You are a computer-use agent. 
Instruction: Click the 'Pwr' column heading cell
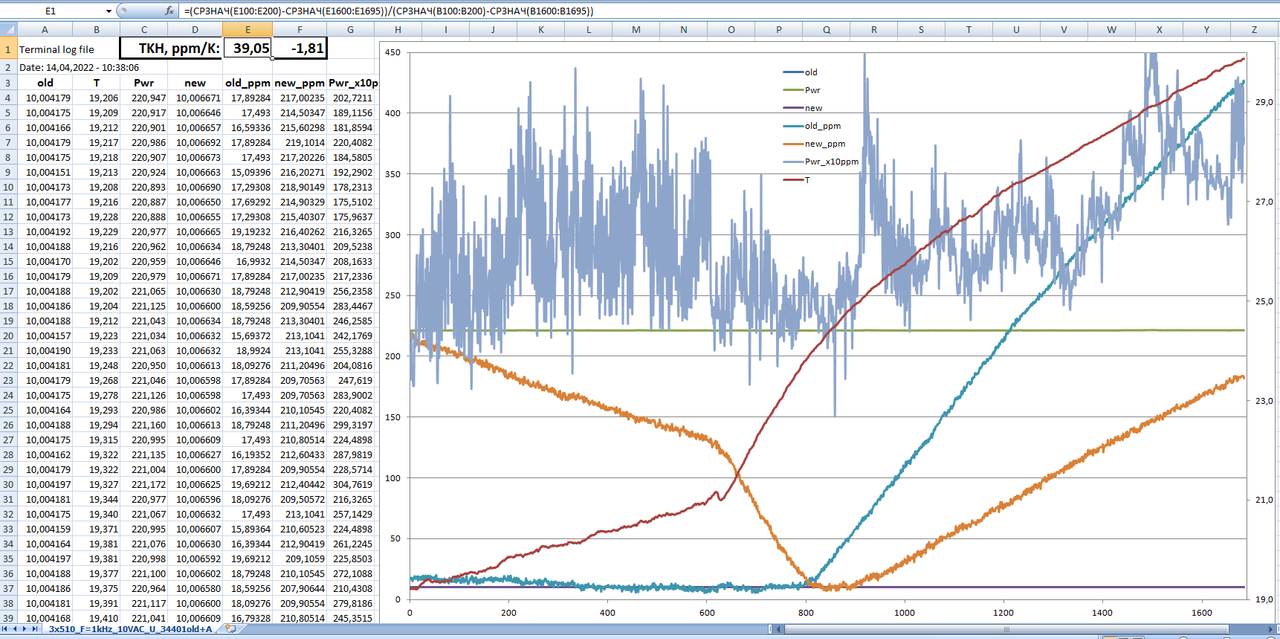[x=144, y=83]
